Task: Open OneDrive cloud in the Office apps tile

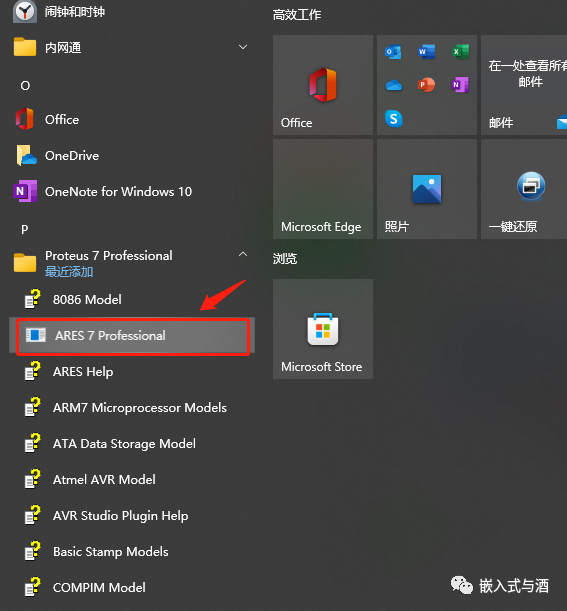Action: pyautogui.click(x=394, y=85)
